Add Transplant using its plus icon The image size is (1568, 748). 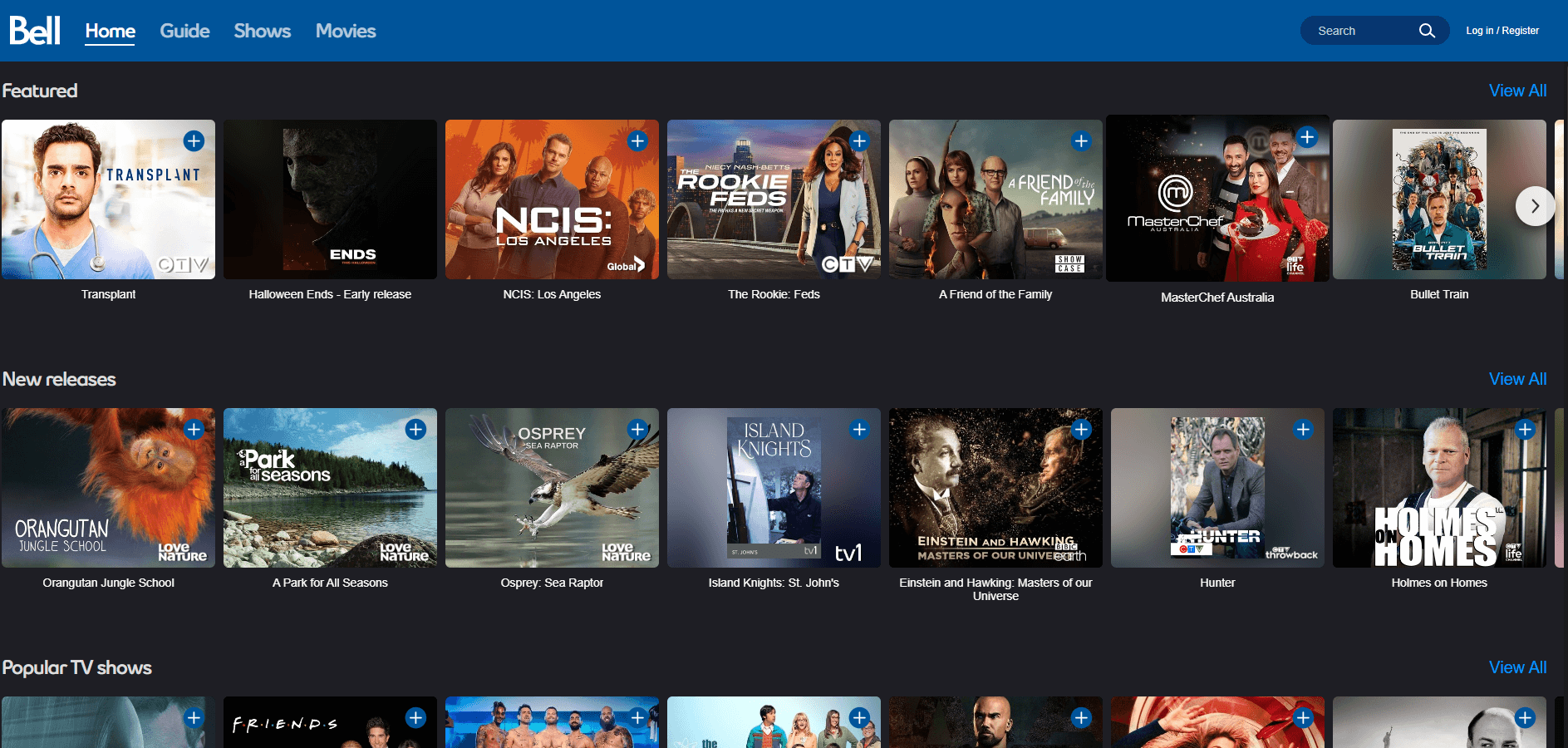click(194, 140)
